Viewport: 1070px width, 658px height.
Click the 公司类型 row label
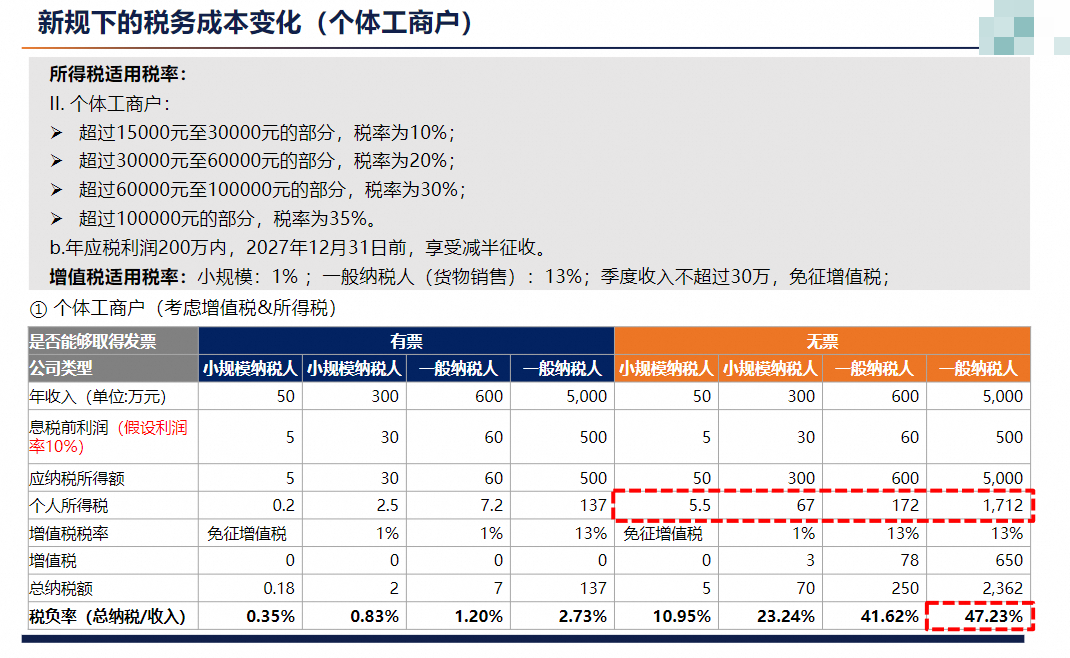point(62,368)
